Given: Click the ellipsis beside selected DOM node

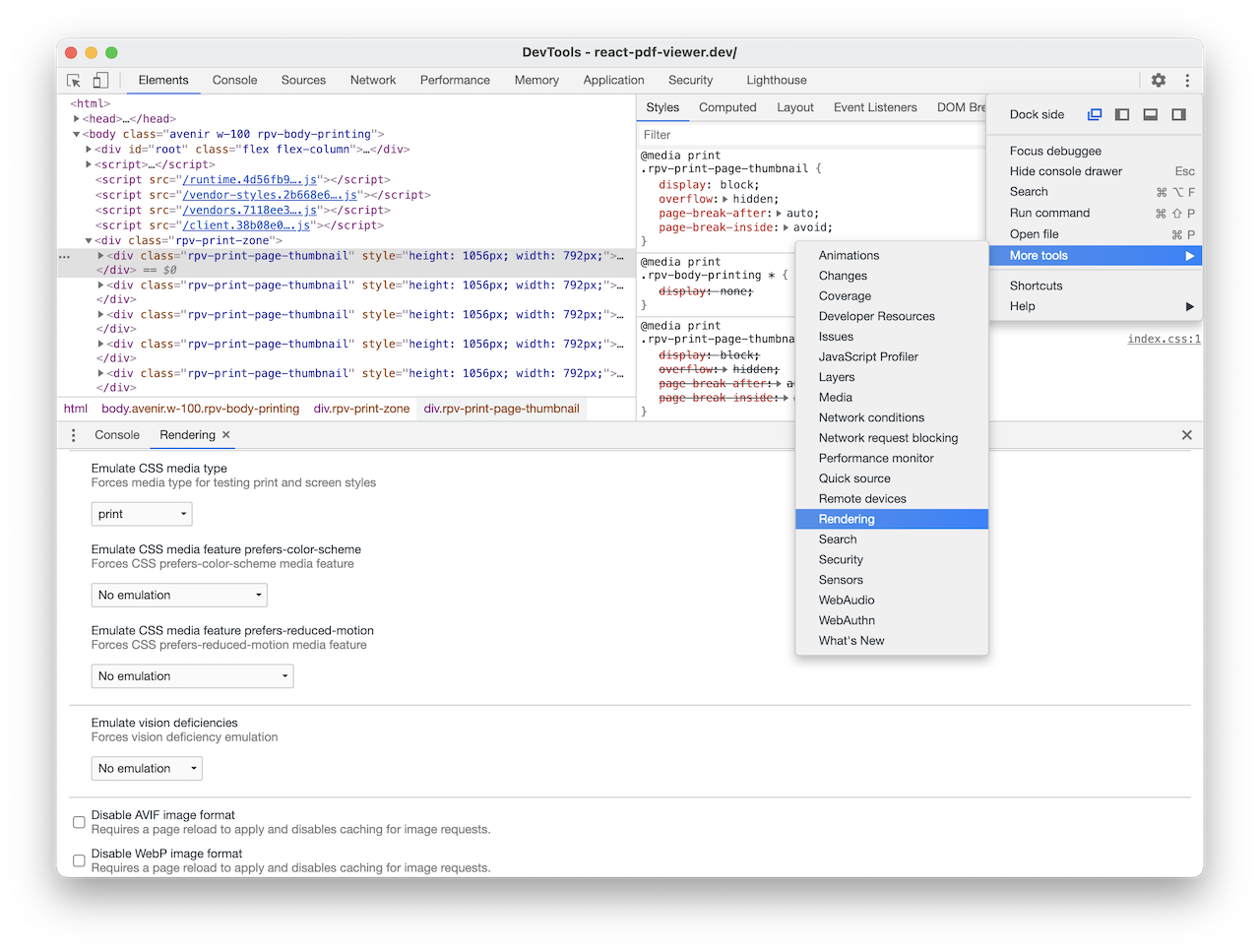Looking at the screenshot, I should coord(65,256).
